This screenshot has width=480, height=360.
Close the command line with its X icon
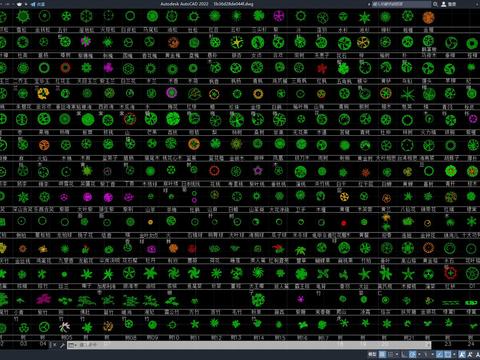pyautogui.click(x=54, y=345)
